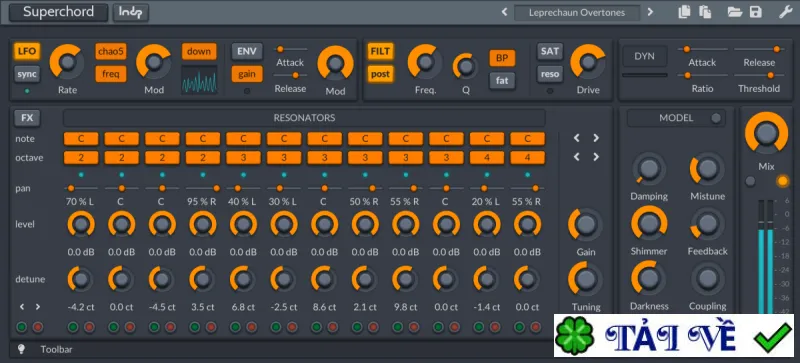Toggle the FILT button
The height and width of the screenshot is (363, 800).
[x=380, y=52]
